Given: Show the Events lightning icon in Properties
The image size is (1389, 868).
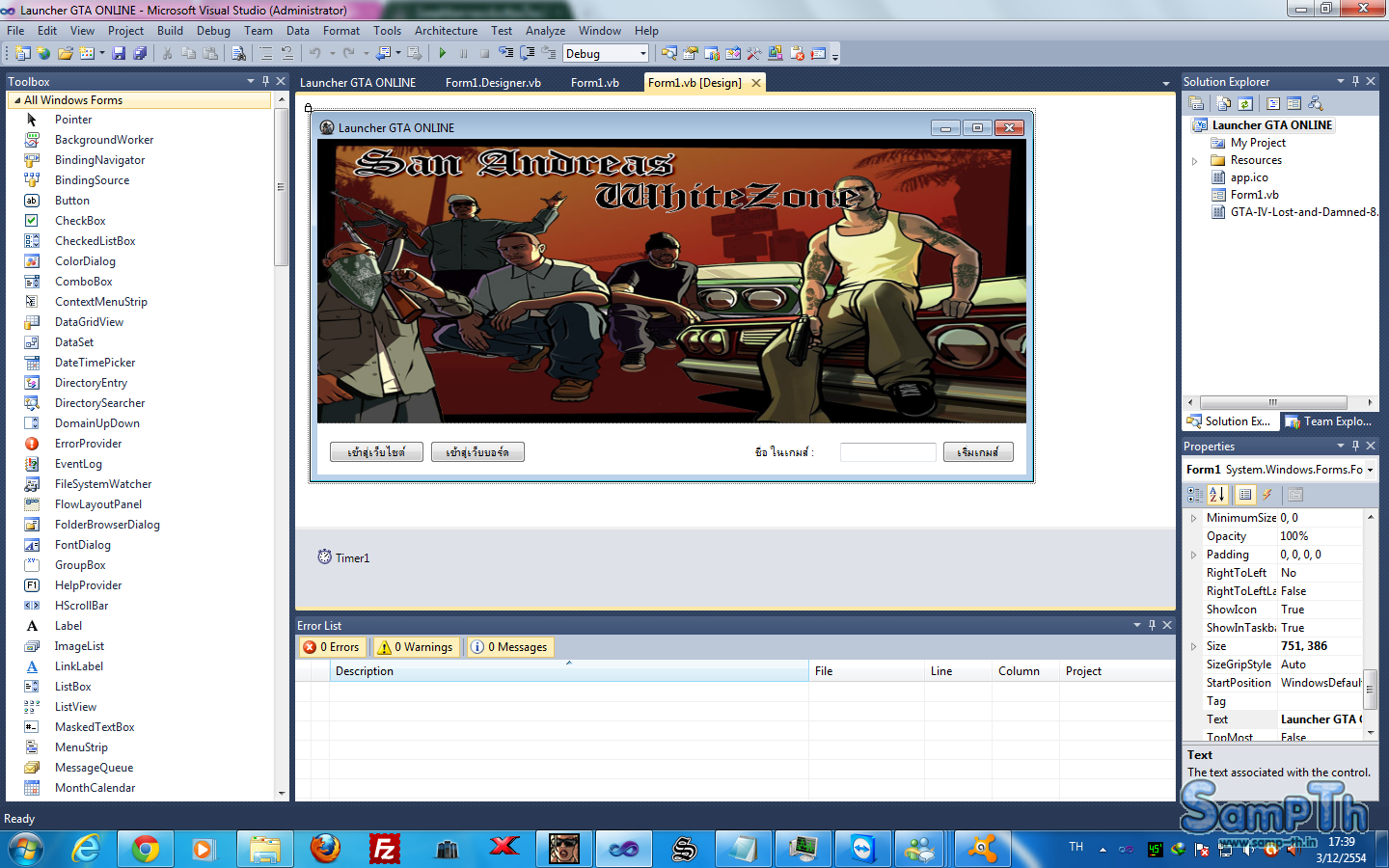Looking at the screenshot, I should (x=1267, y=495).
